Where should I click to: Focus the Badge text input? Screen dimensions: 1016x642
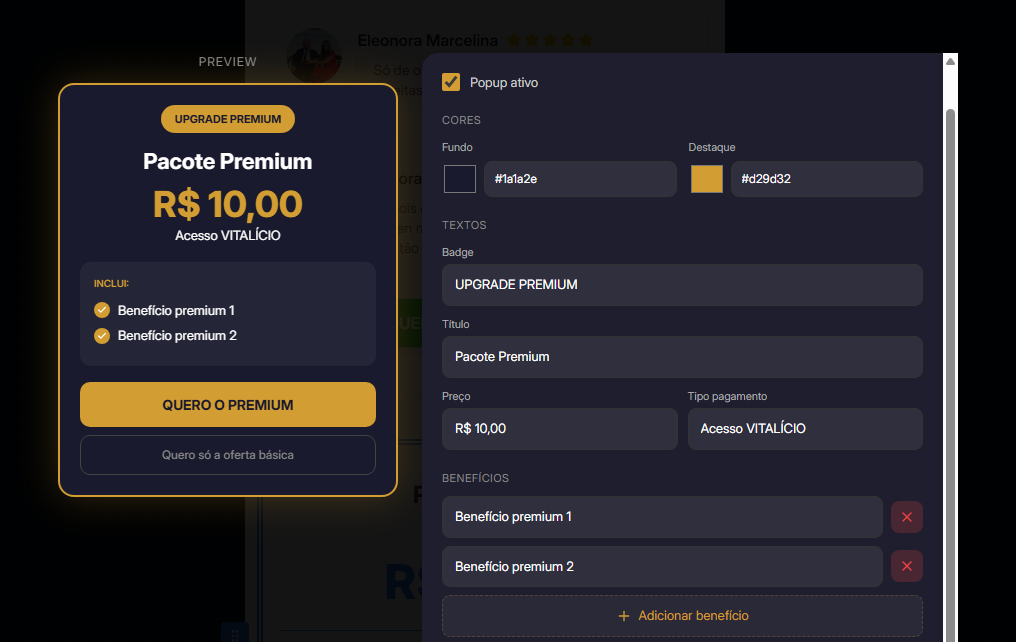point(682,285)
